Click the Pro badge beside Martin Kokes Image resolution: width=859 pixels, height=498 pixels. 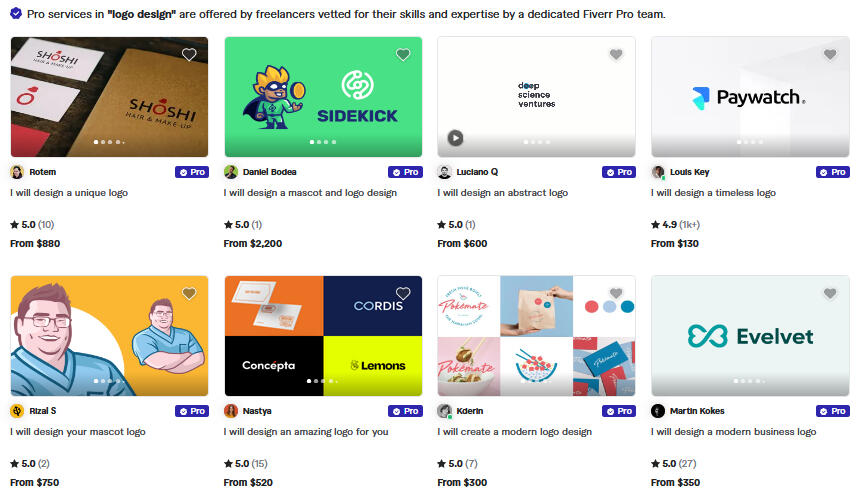pos(832,411)
